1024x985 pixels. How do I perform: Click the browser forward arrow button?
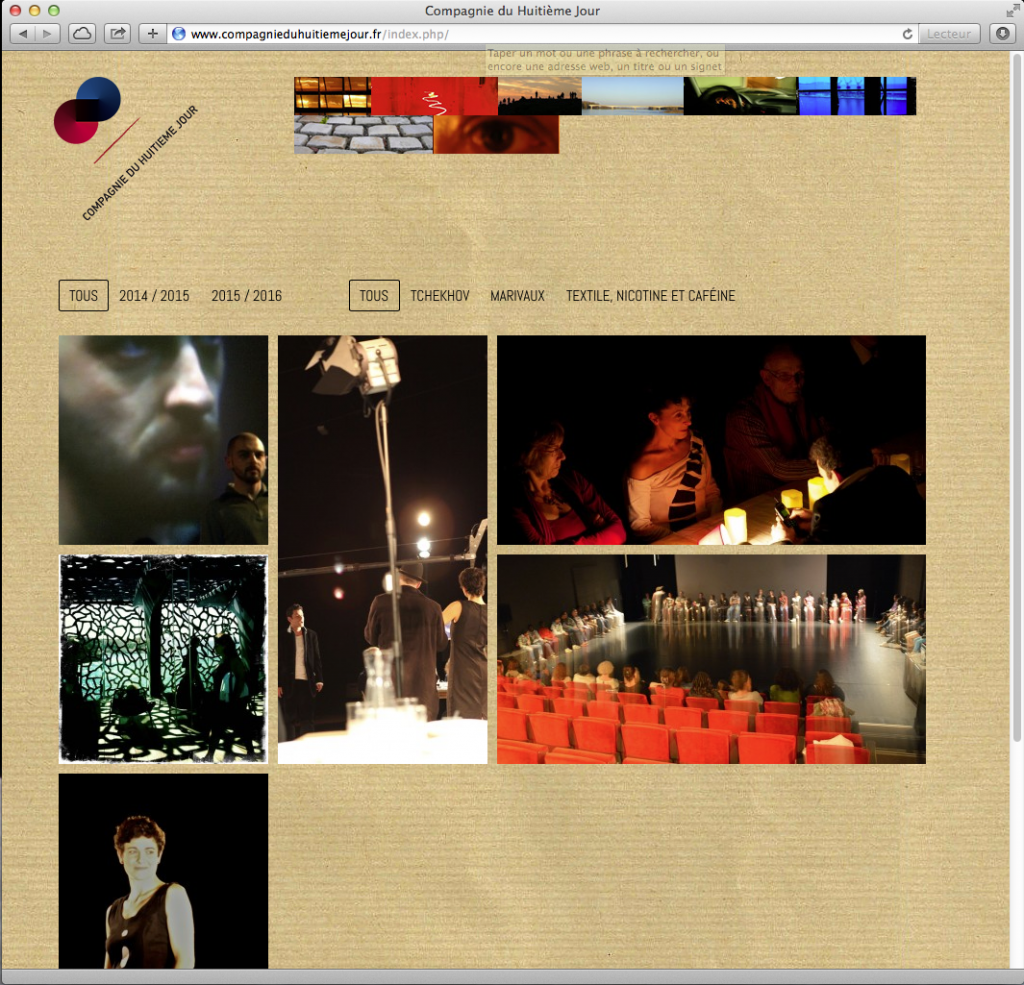pos(46,33)
